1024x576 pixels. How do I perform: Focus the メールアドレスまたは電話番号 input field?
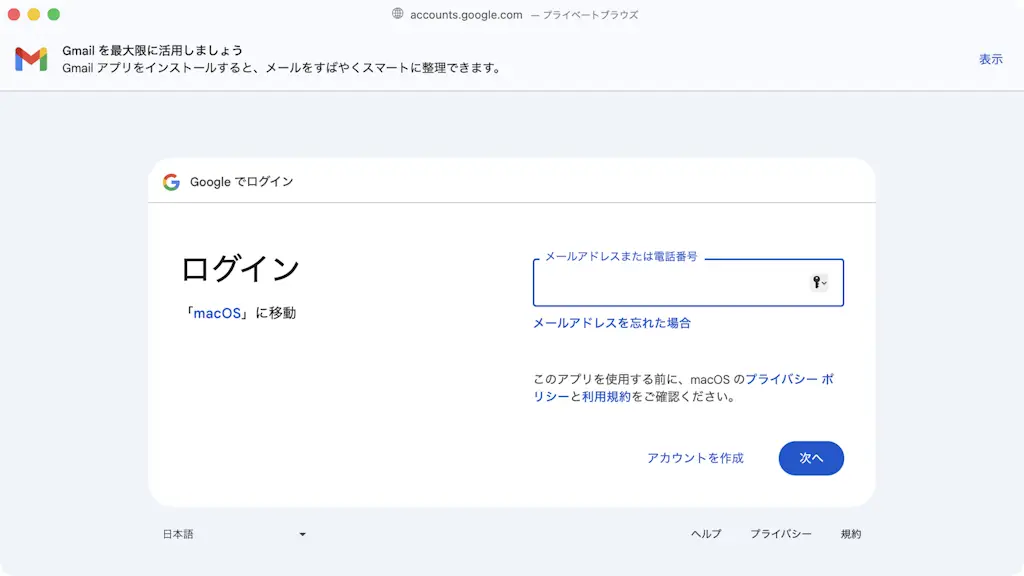670,283
